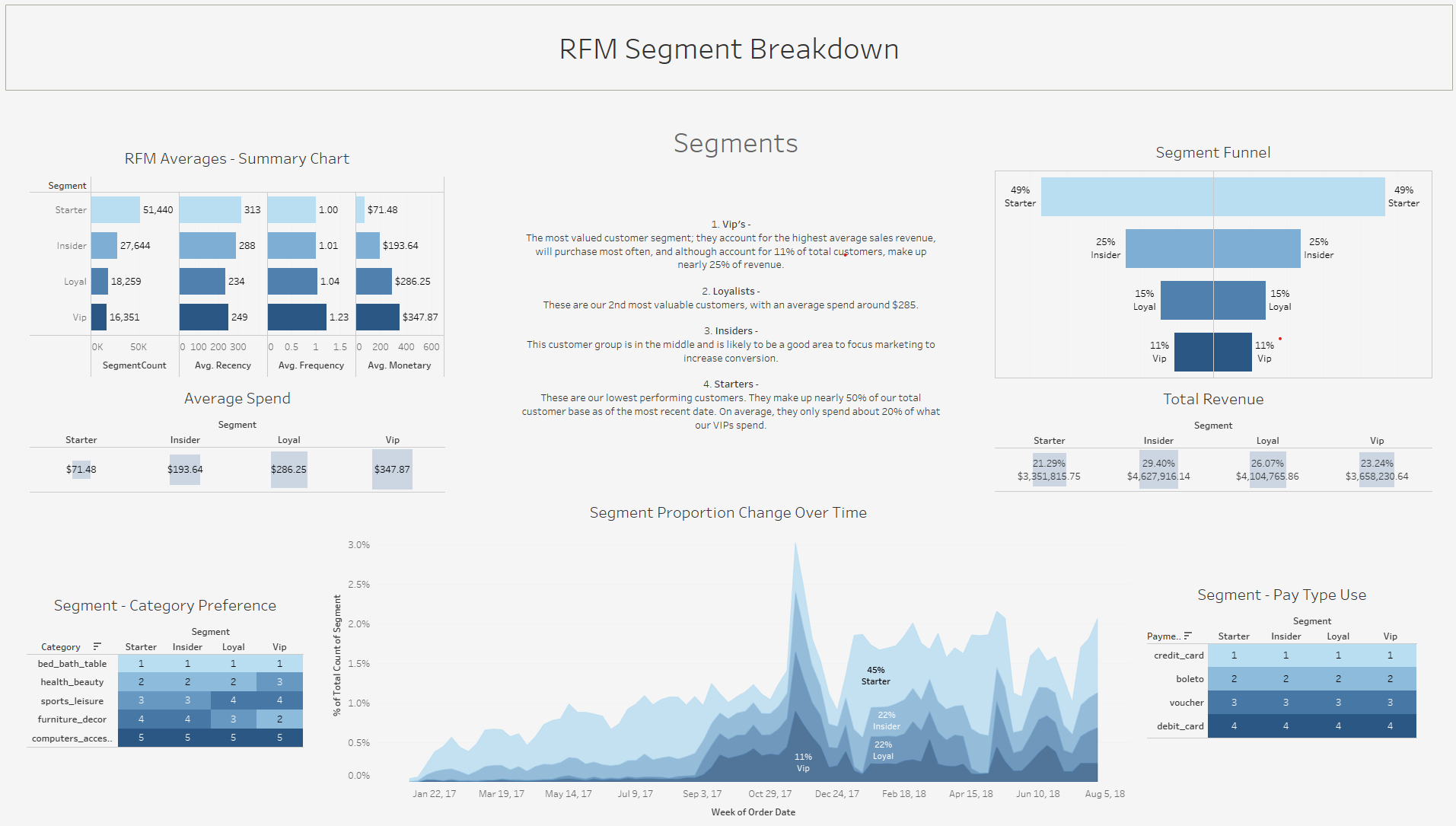1456x826 pixels.
Task: Select the Vip bar in Segment Funnel
Action: click(x=1212, y=352)
